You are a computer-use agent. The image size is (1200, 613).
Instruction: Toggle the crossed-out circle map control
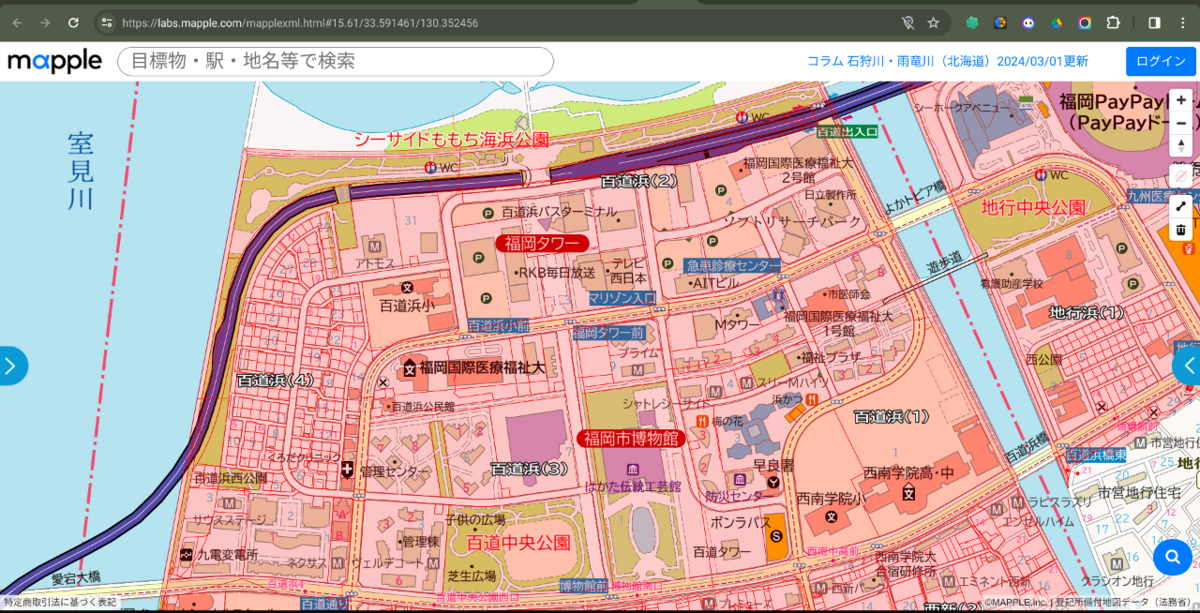pyautogui.click(x=1181, y=175)
